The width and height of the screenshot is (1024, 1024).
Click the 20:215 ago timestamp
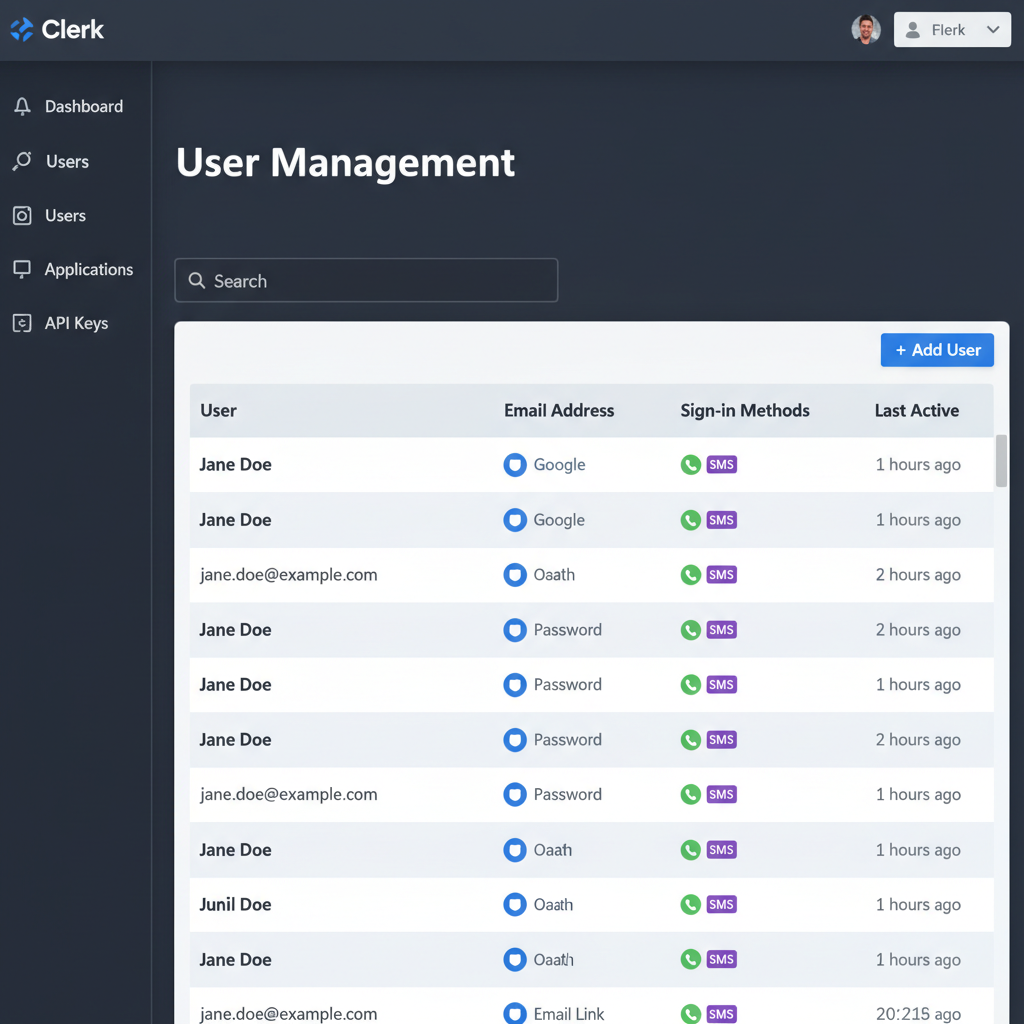[x=918, y=1014]
